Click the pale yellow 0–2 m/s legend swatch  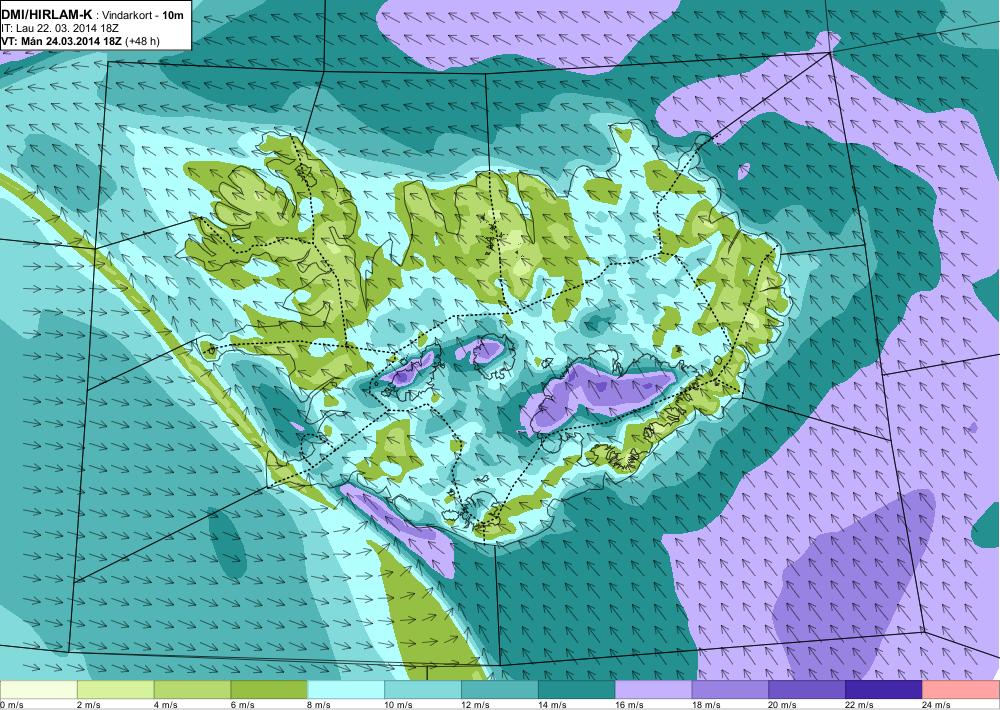point(38,690)
